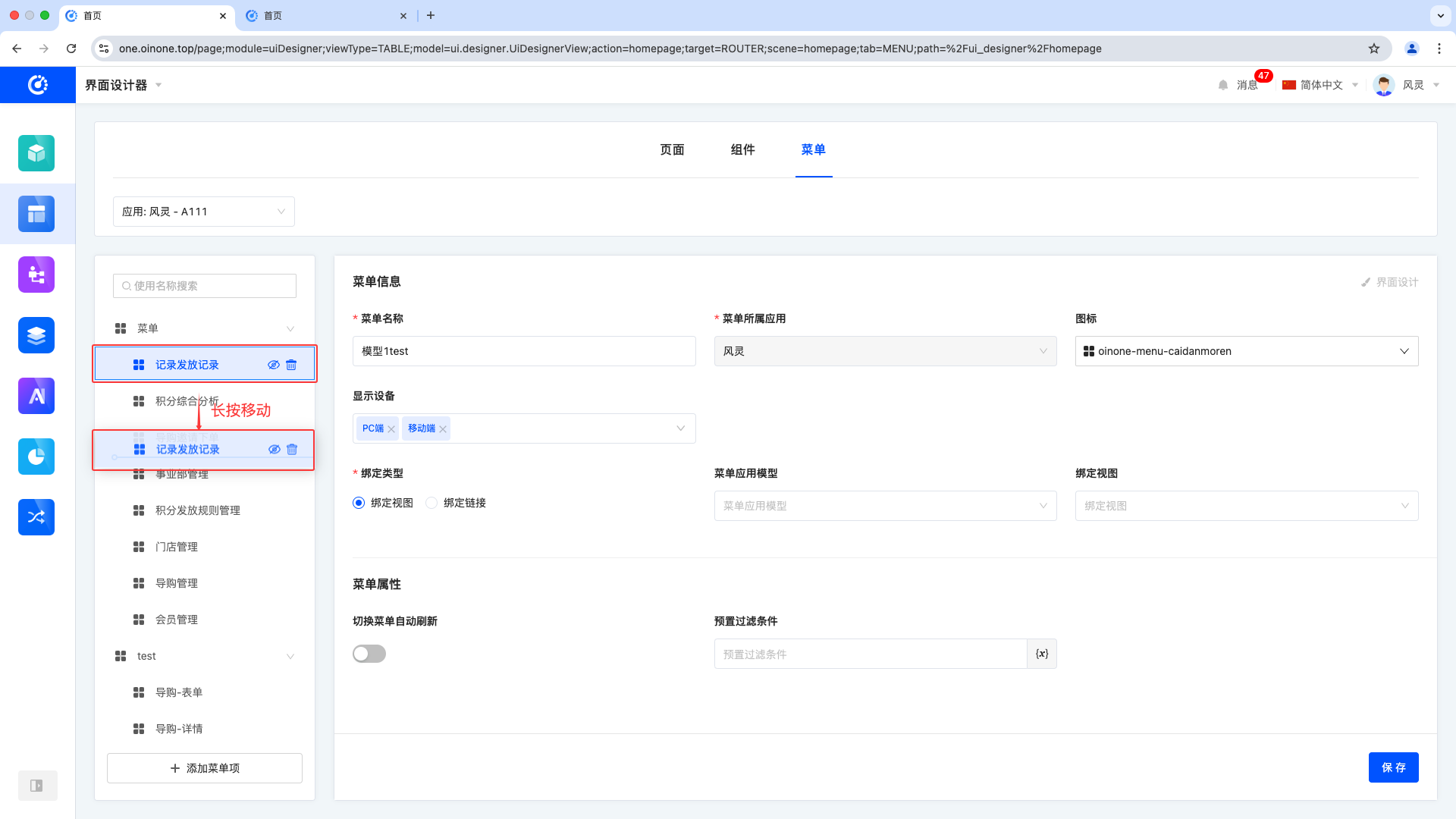
Task: Open the 图标 oinone-menu-caidanmoren dropdown
Action: [x=1246, y=351]
